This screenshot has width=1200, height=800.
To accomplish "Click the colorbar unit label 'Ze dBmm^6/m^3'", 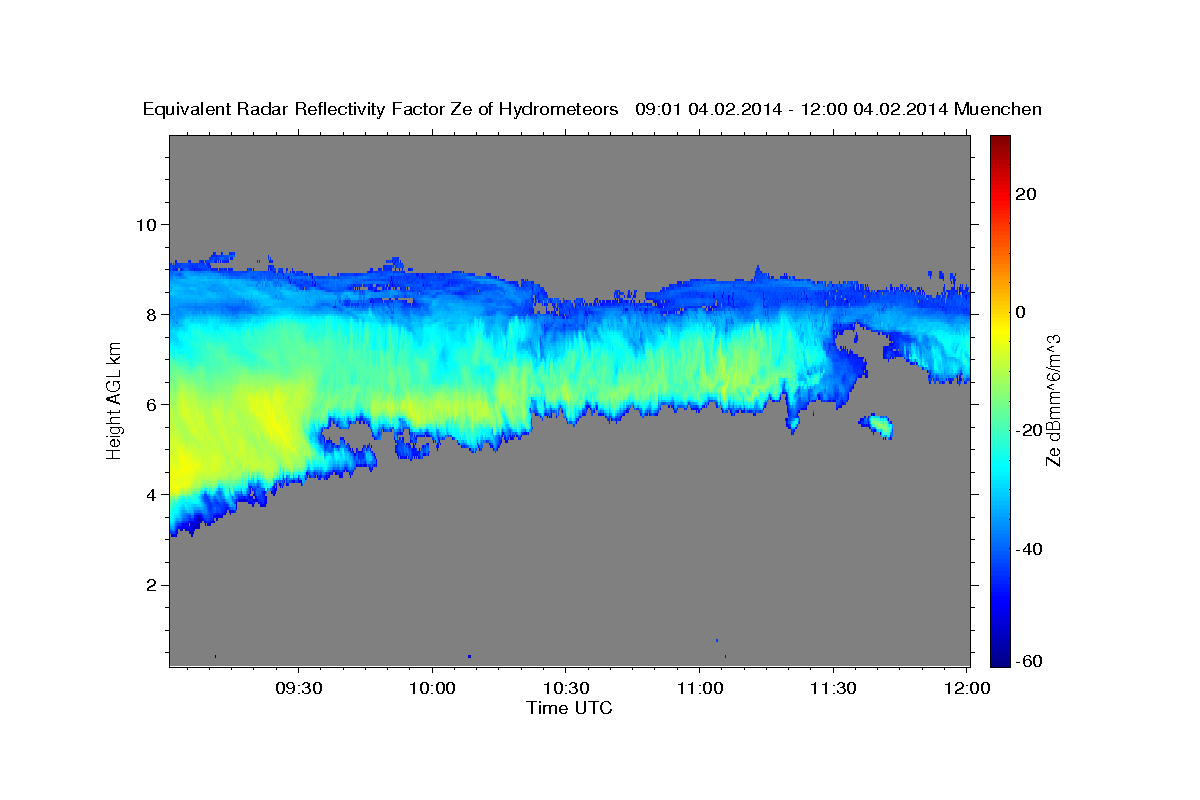I will 1053,401.
